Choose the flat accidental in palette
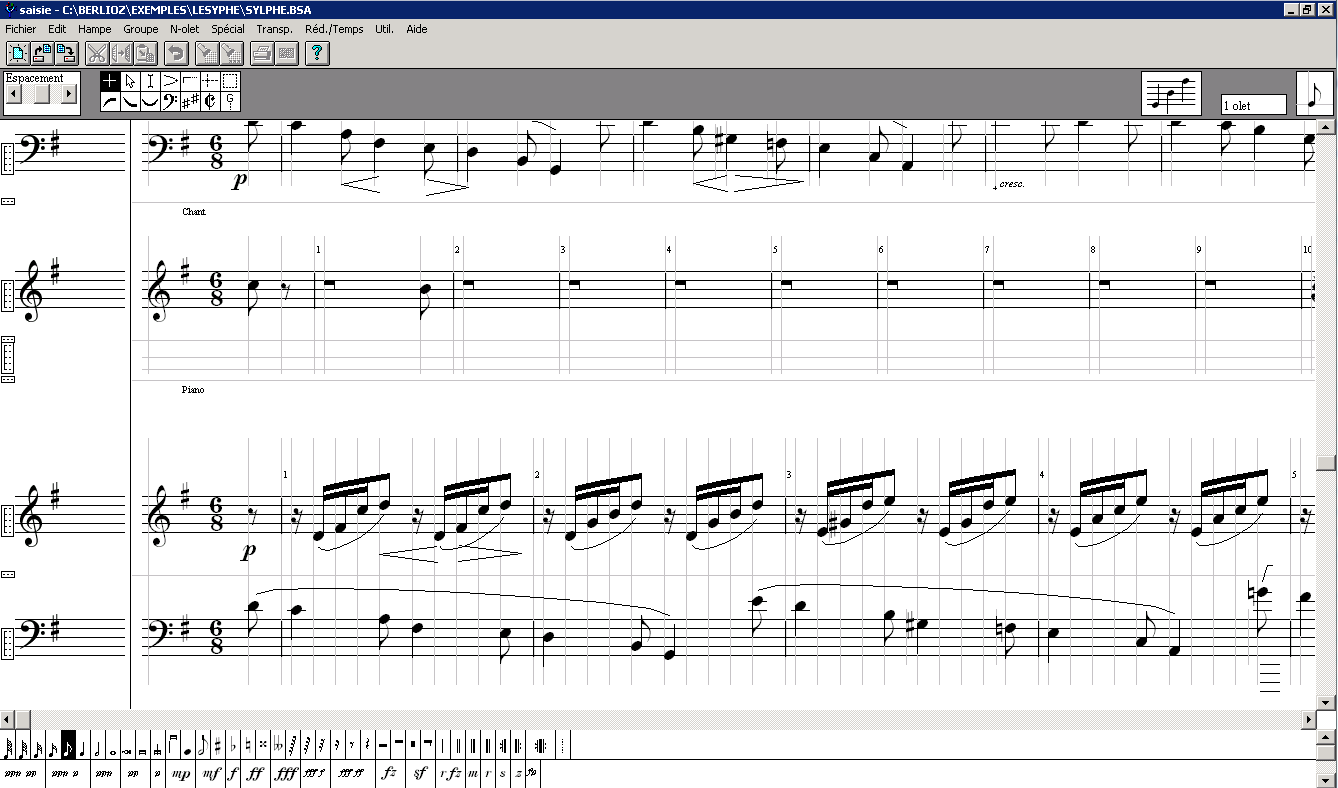This screenshot has width=1338, height=788. coord(233,746)
